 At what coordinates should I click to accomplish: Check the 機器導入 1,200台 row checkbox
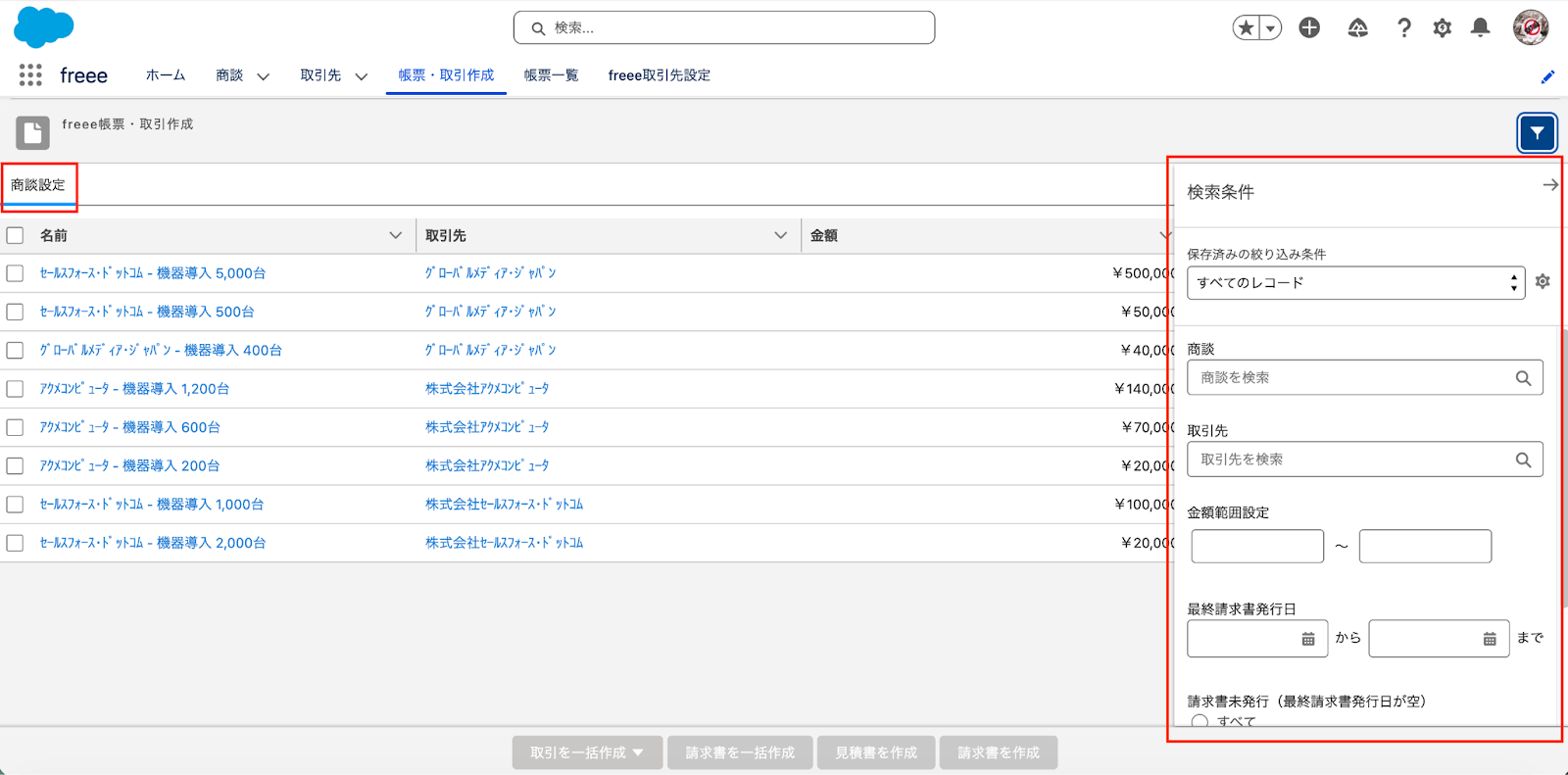point(15,389)
